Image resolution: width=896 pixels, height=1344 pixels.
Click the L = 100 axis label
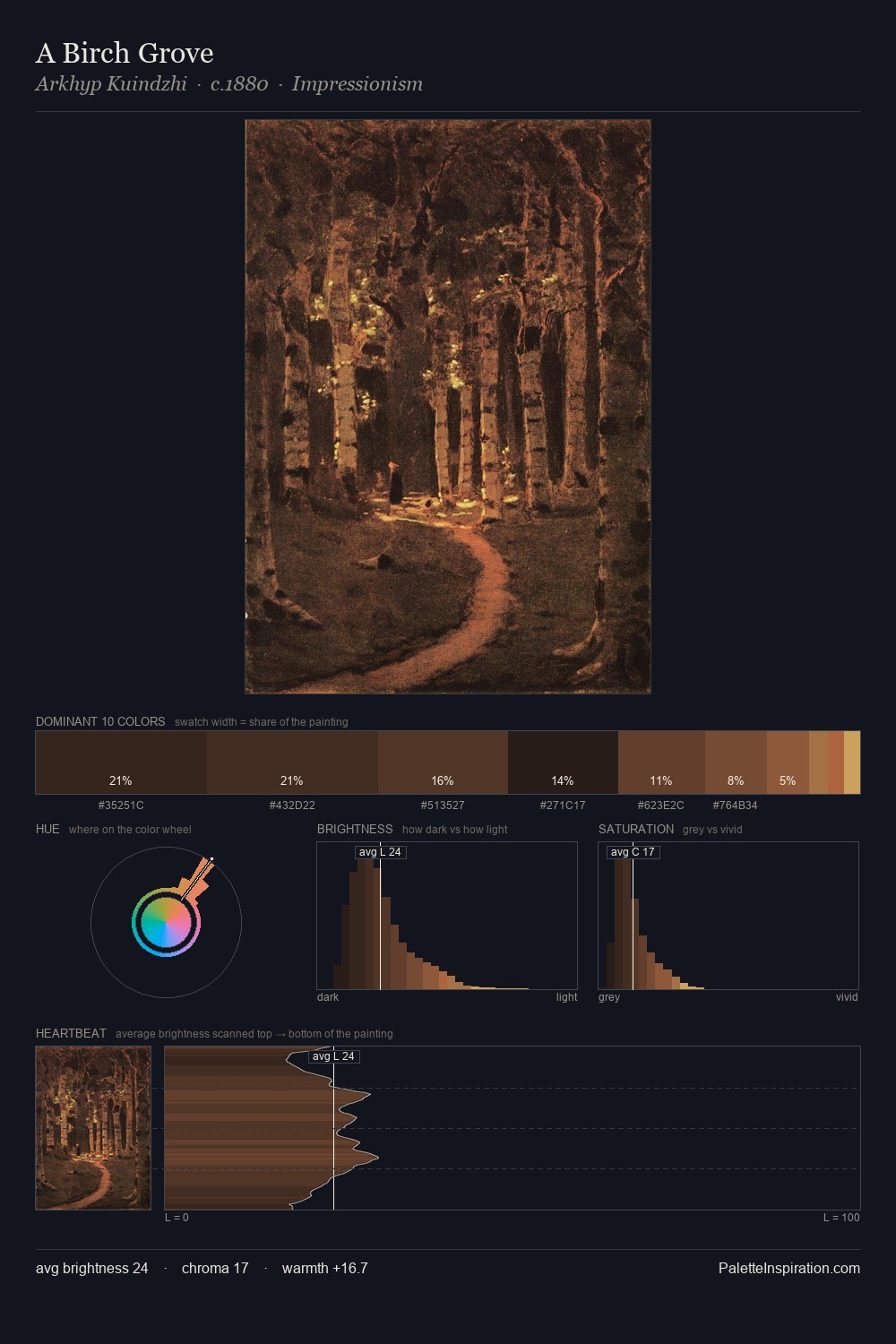click(841, 1218)
